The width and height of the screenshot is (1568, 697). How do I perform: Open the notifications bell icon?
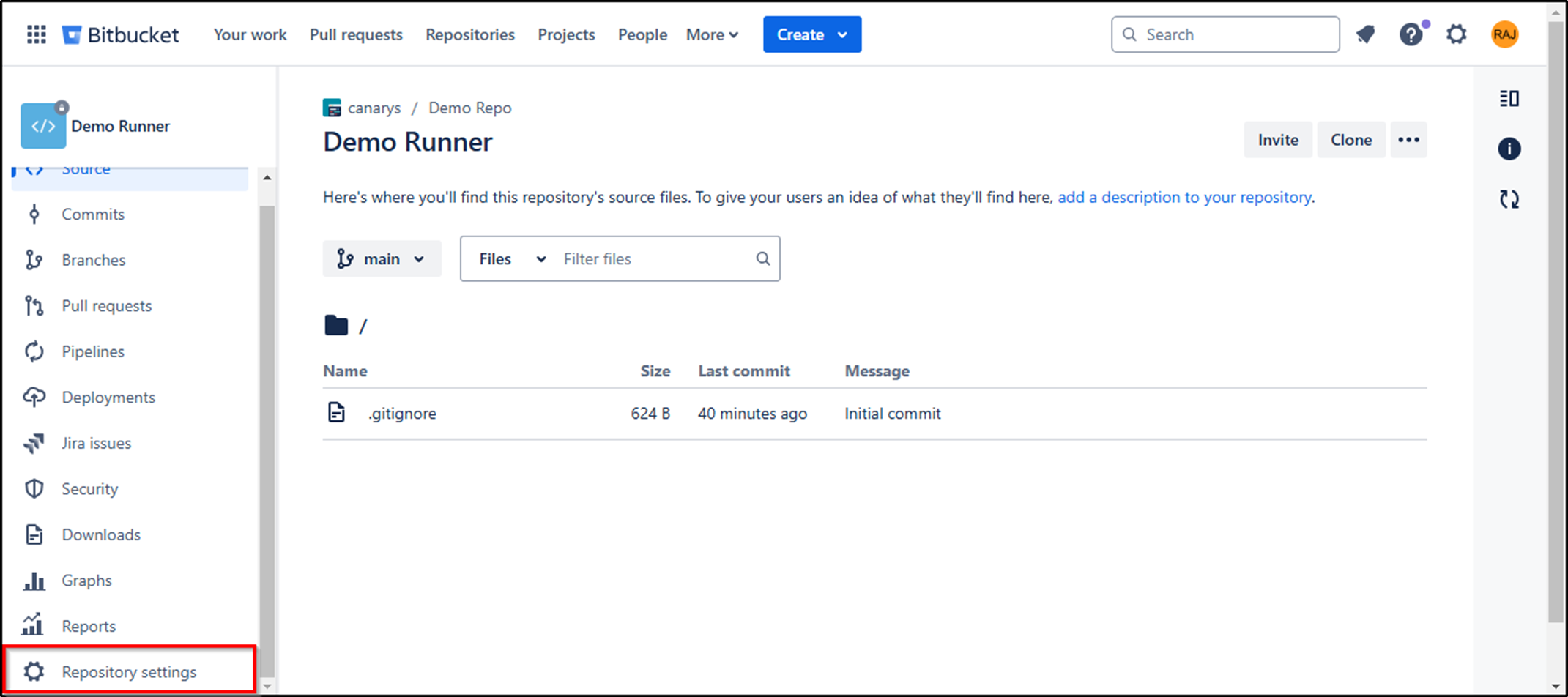[x=1366, y=34]
